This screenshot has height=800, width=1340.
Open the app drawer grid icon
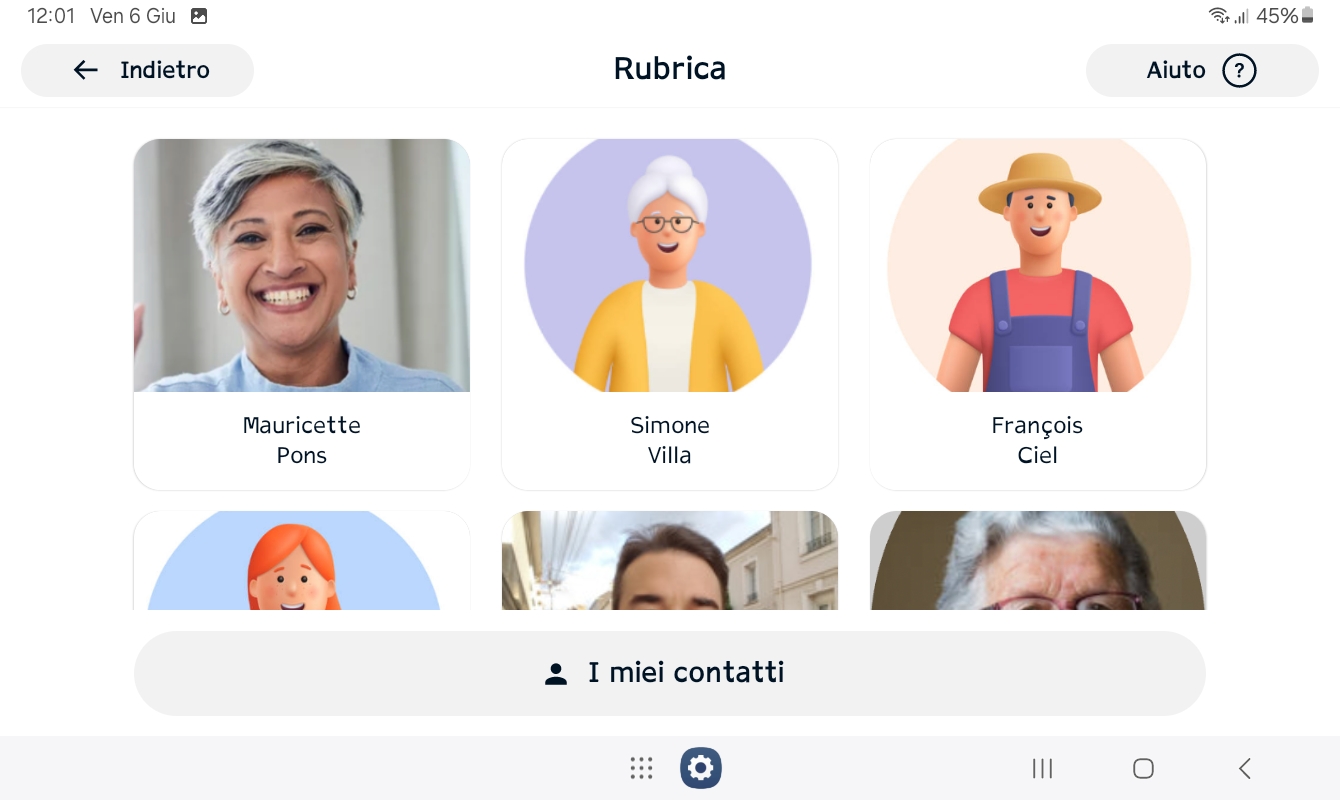point(642,768)
